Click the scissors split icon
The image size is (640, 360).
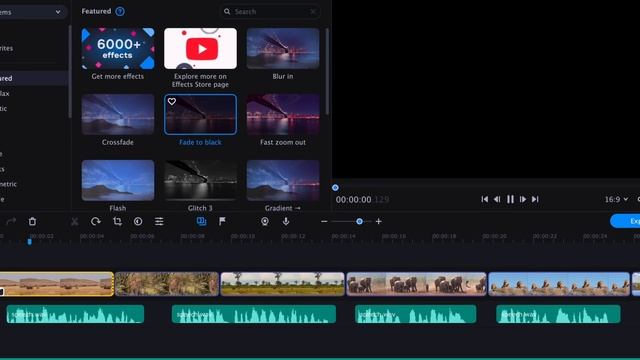74,221
